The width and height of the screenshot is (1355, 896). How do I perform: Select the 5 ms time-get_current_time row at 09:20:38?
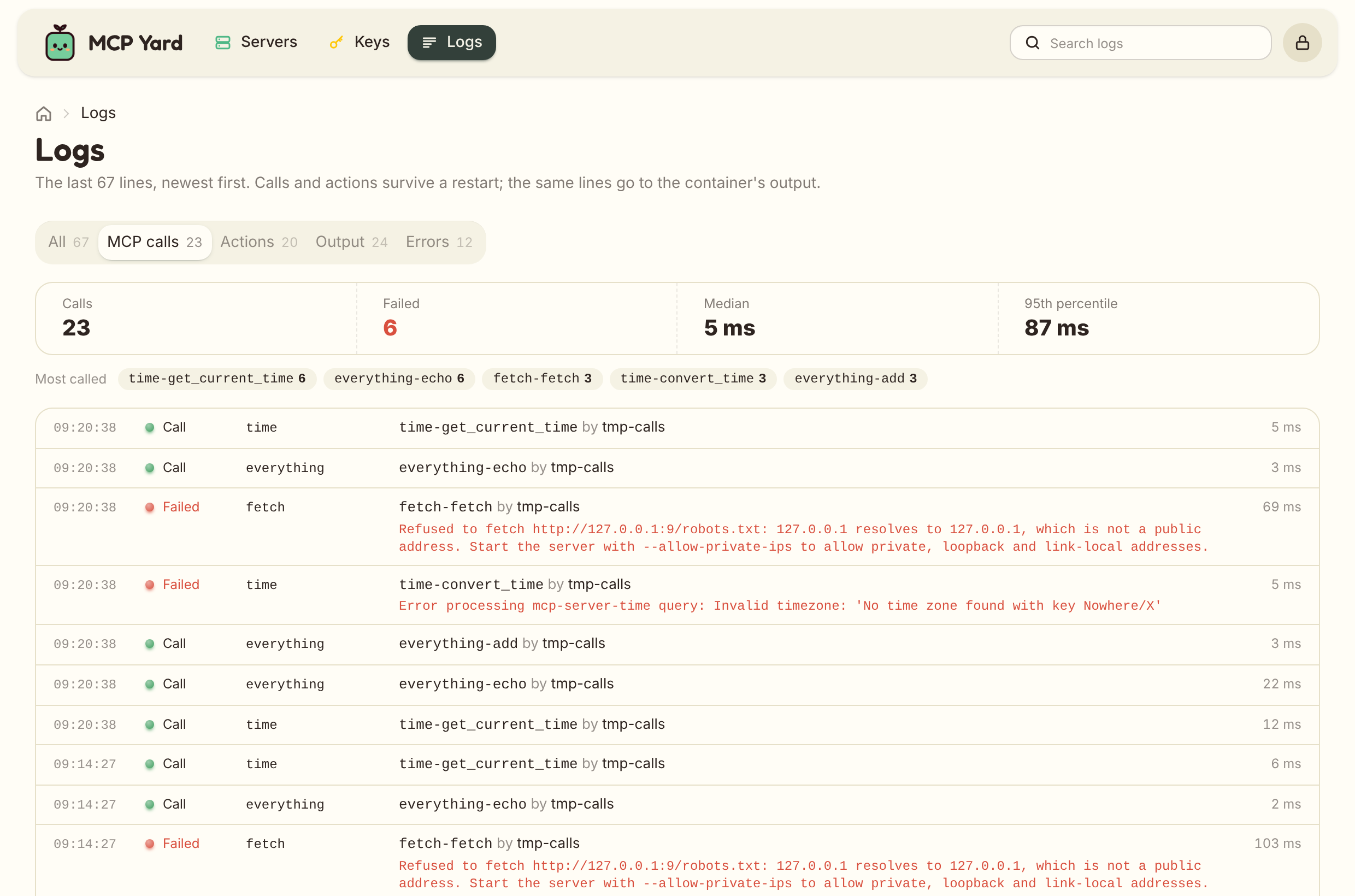[x=677, y=428]
